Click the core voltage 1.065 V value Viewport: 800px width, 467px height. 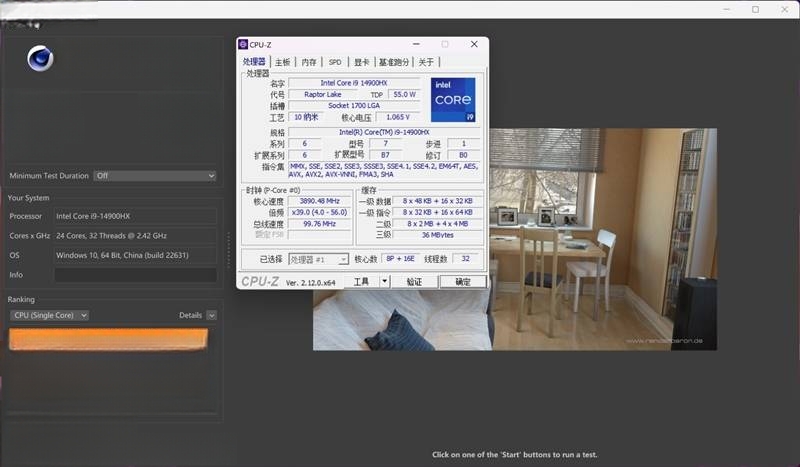(x=398, y=117)
